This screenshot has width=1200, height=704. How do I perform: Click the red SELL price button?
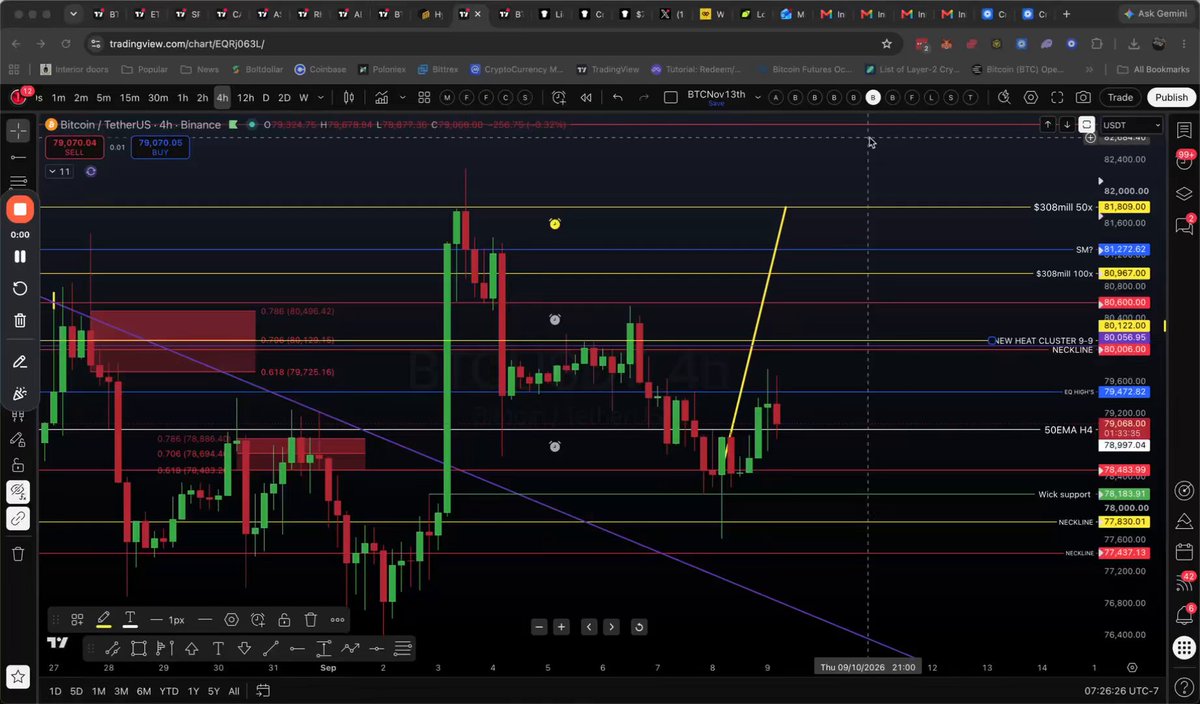(x=77, y=147)
